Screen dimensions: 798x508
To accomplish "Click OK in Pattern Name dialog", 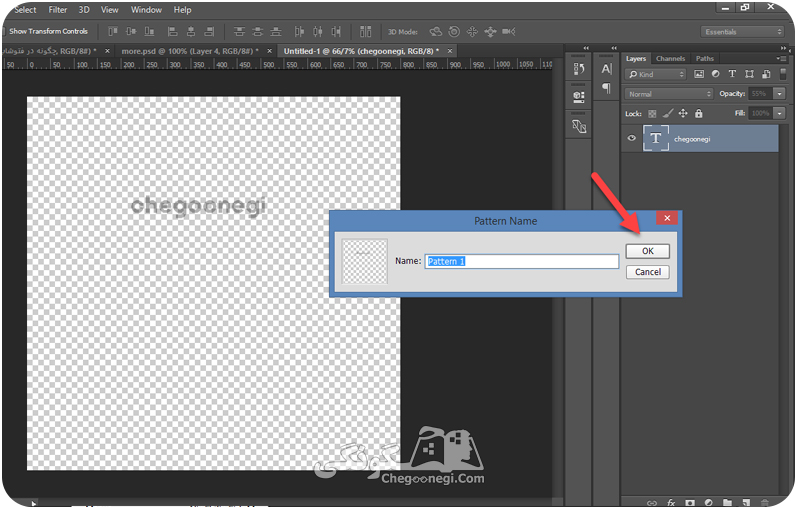I will point(647,251).
